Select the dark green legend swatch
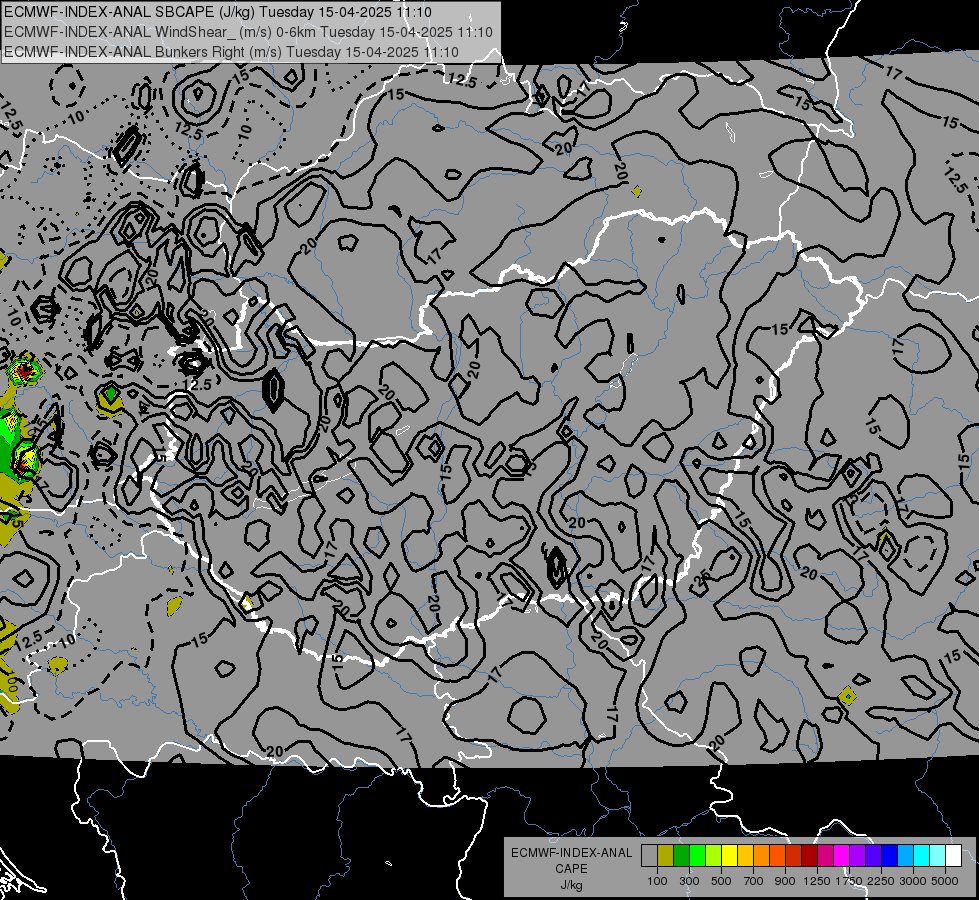This screenshot has width=979, height=900. pyautogui.click(x=681, y=856)
